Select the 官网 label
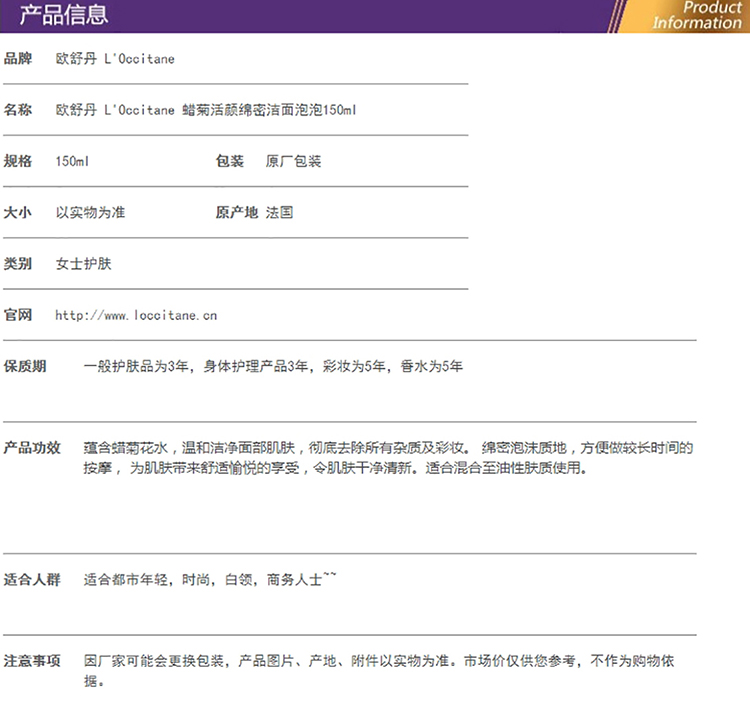 click(18, 315)
